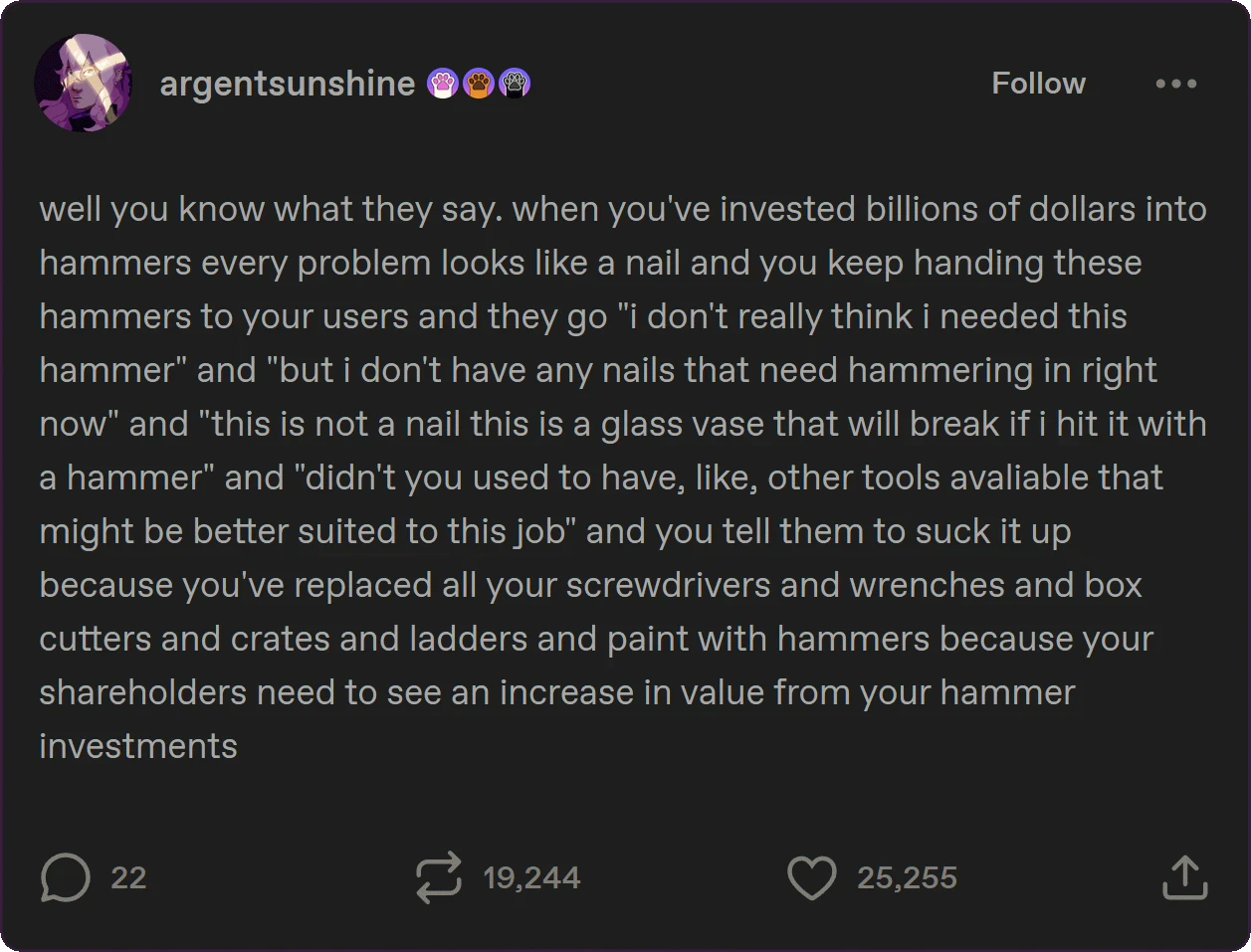1251x952 pixels.
Task: Follow the argentsunshine blog
Action: (x=1038, y=84)
